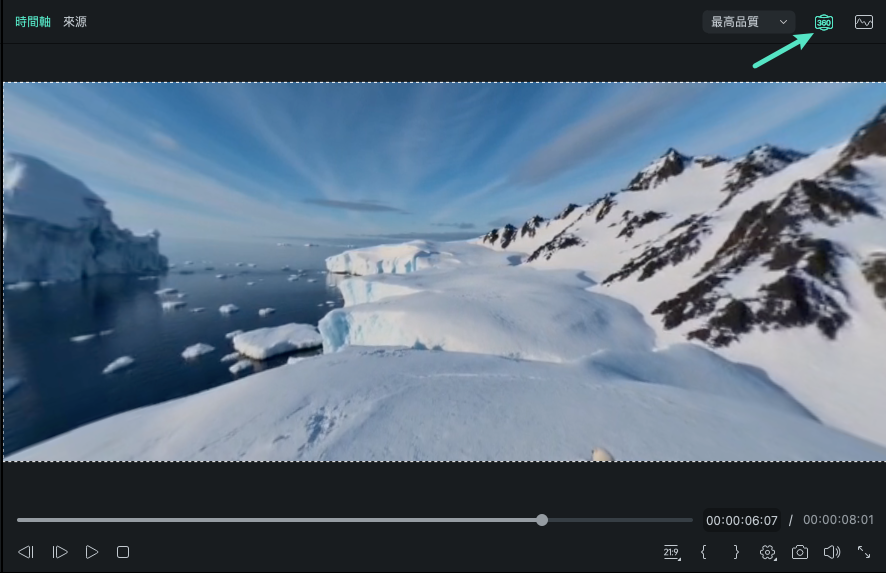Take a snapshot with camera icon
886x573 pixels.
pyautogui.click(x=800, y=552)
